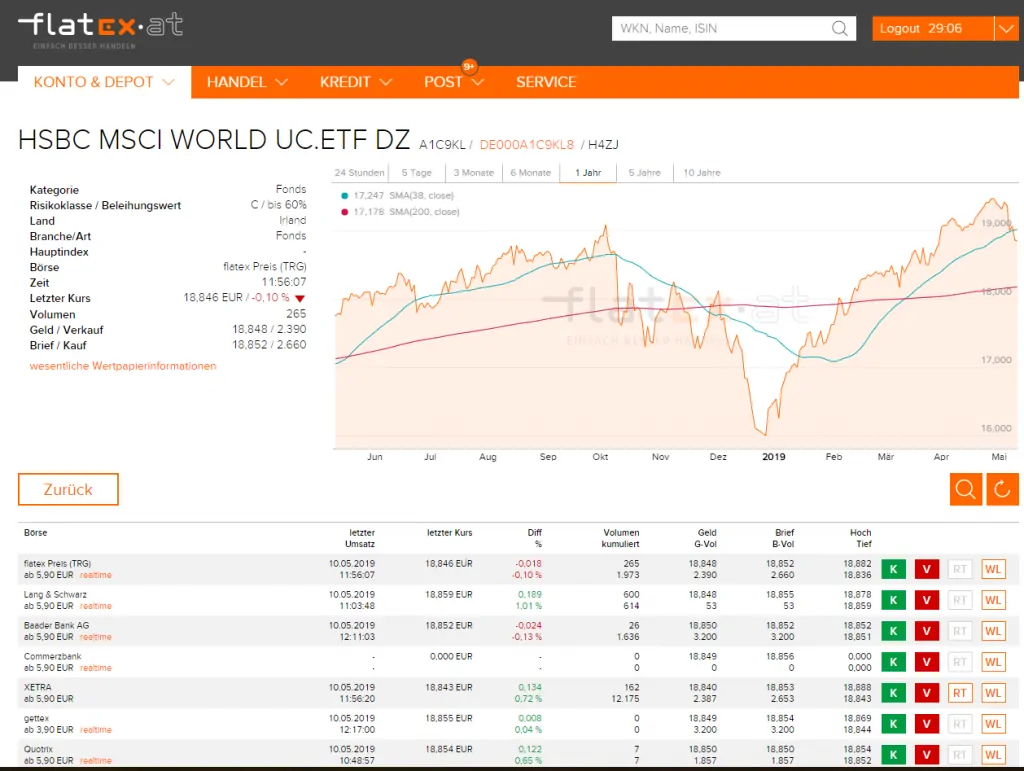Click the Börse column header
The image size is (1024, 771).
point(36,533)
